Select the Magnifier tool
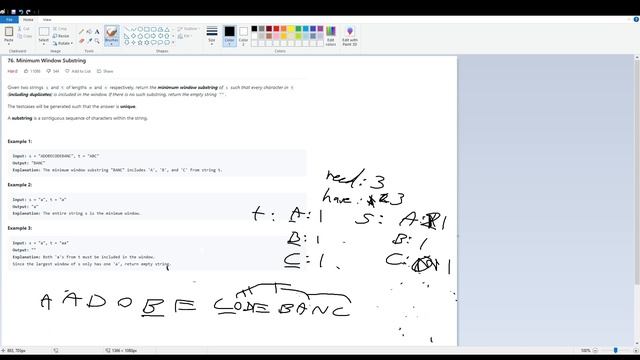Image resolution: width=640 pixels, height=360 pixels. click(x=97, y=41)
